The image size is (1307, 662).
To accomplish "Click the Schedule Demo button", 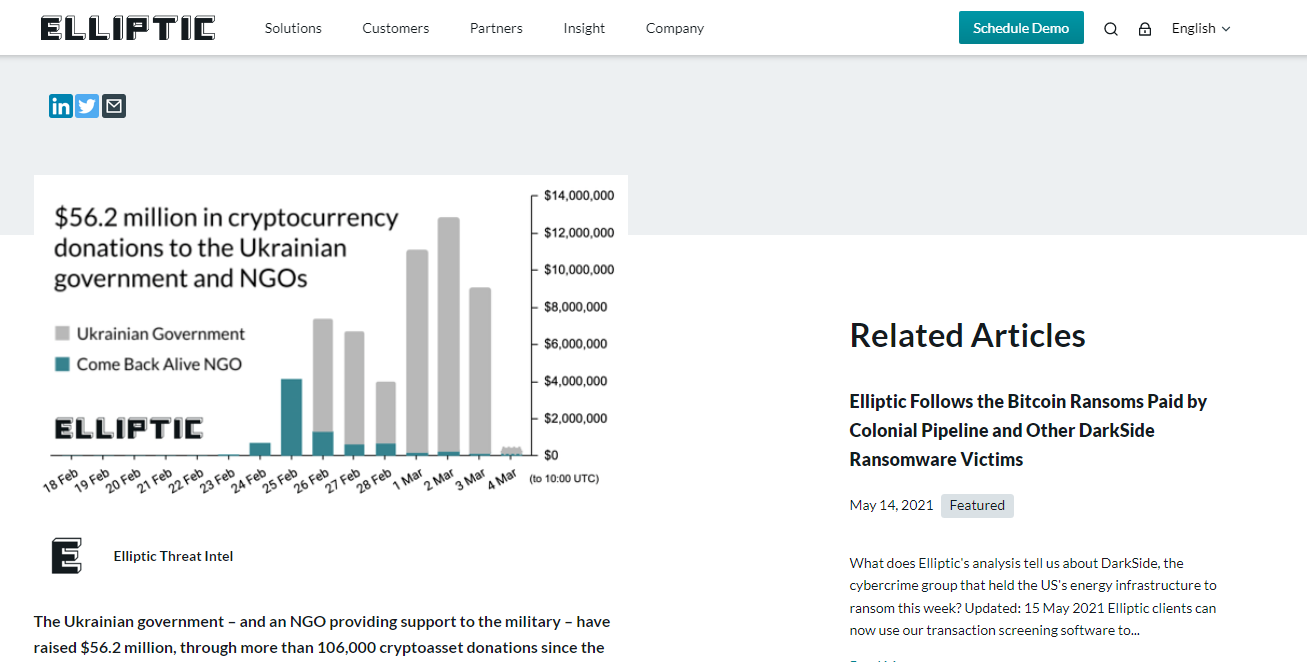I will click(1021, 28).
